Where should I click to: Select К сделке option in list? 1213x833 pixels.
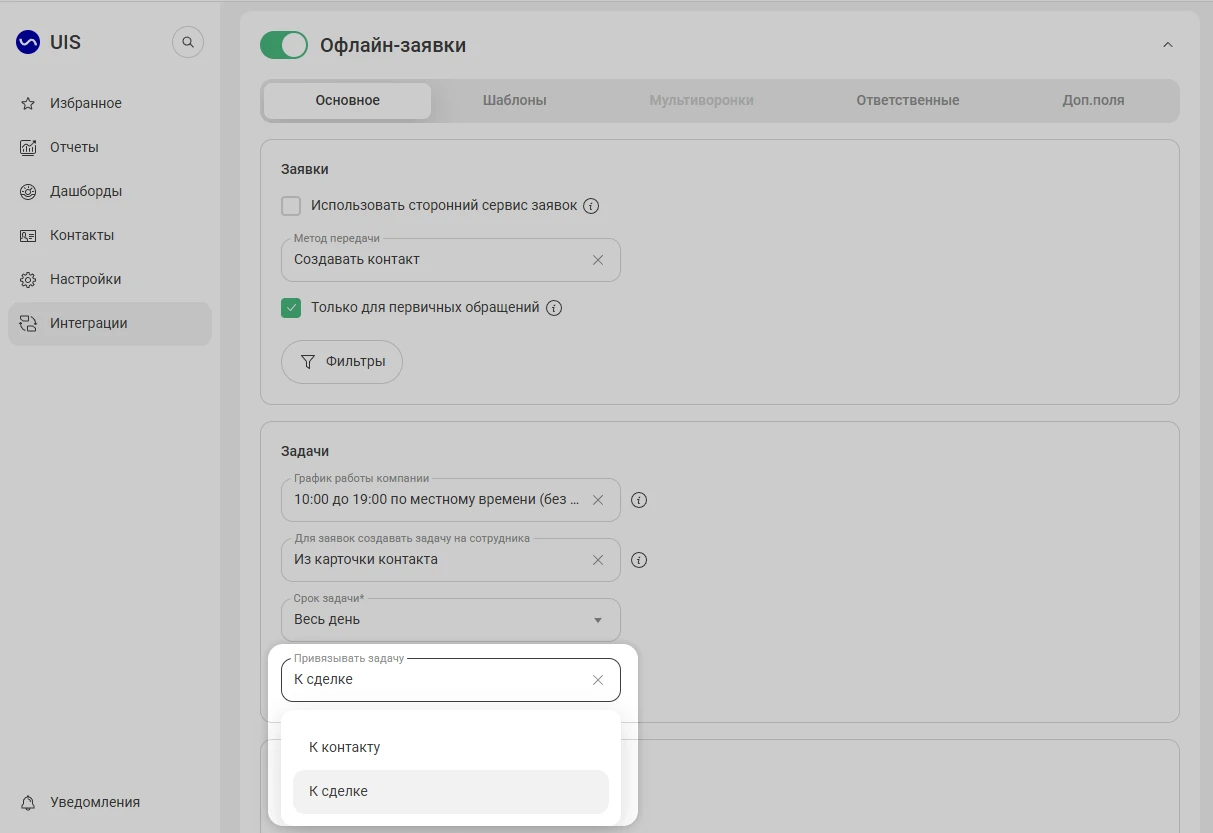(451, 791)
